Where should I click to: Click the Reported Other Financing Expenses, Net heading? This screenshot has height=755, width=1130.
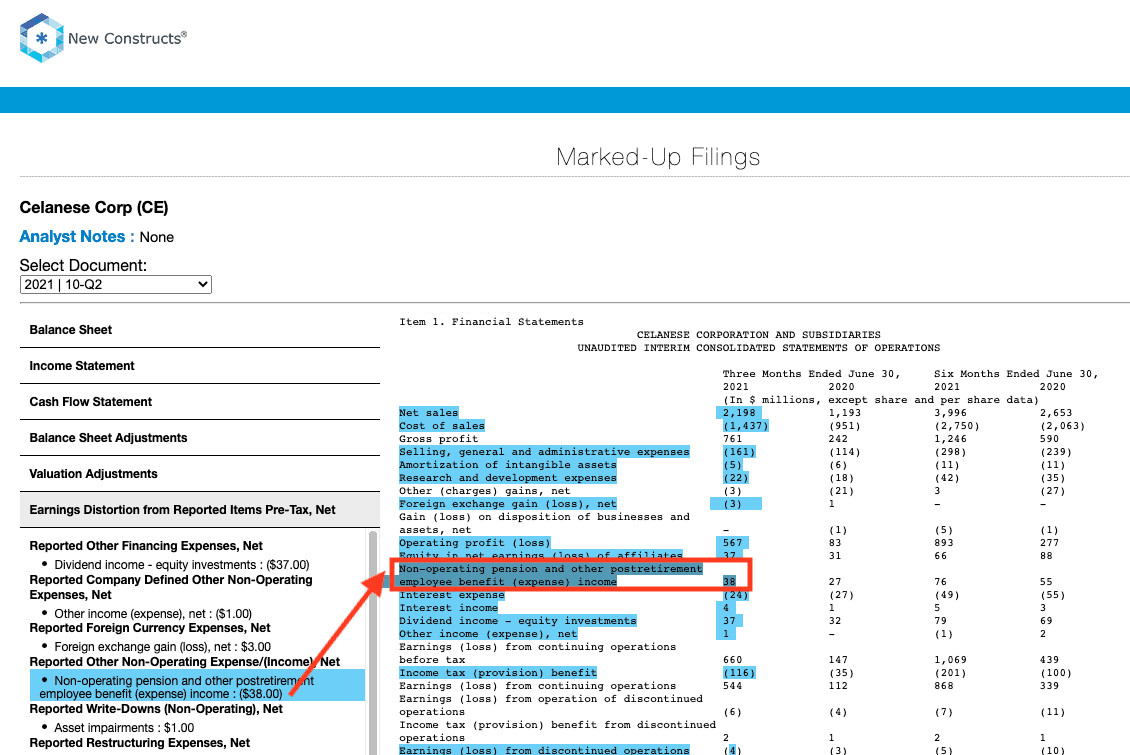coord(146,546)
